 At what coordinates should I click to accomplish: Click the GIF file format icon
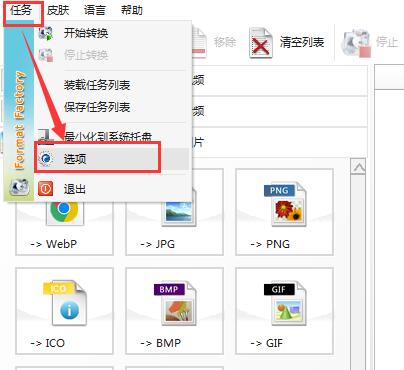(285, 303)
